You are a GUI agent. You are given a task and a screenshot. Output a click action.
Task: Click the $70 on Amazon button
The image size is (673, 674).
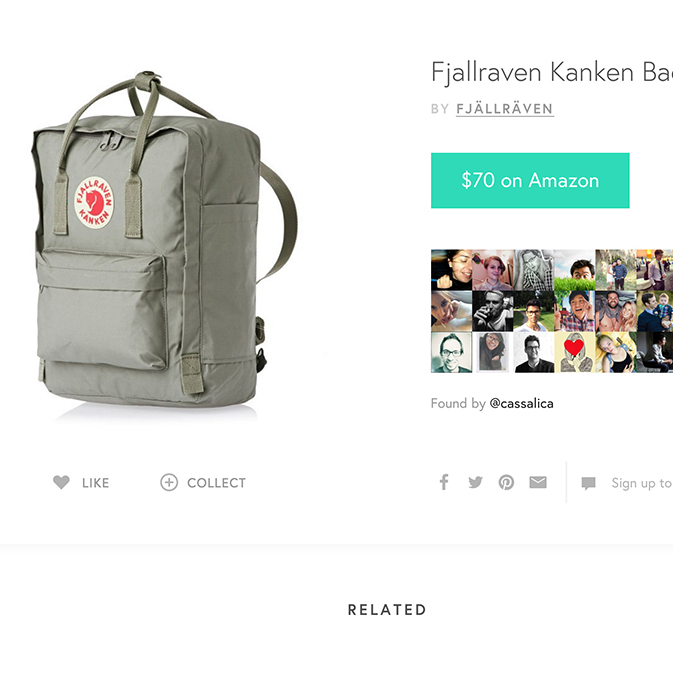click(x=530, y=181)
